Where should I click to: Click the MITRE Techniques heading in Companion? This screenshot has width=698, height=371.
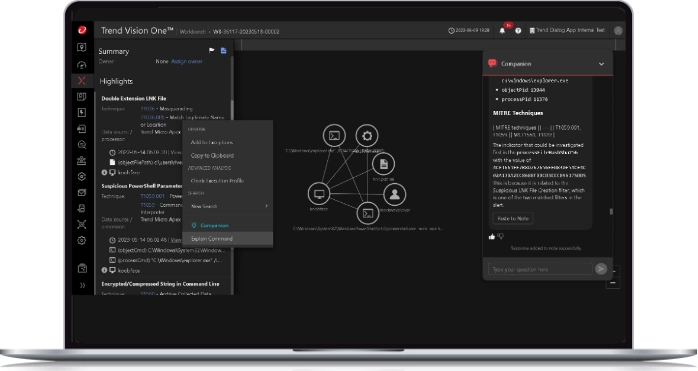(x=518, y=113)
